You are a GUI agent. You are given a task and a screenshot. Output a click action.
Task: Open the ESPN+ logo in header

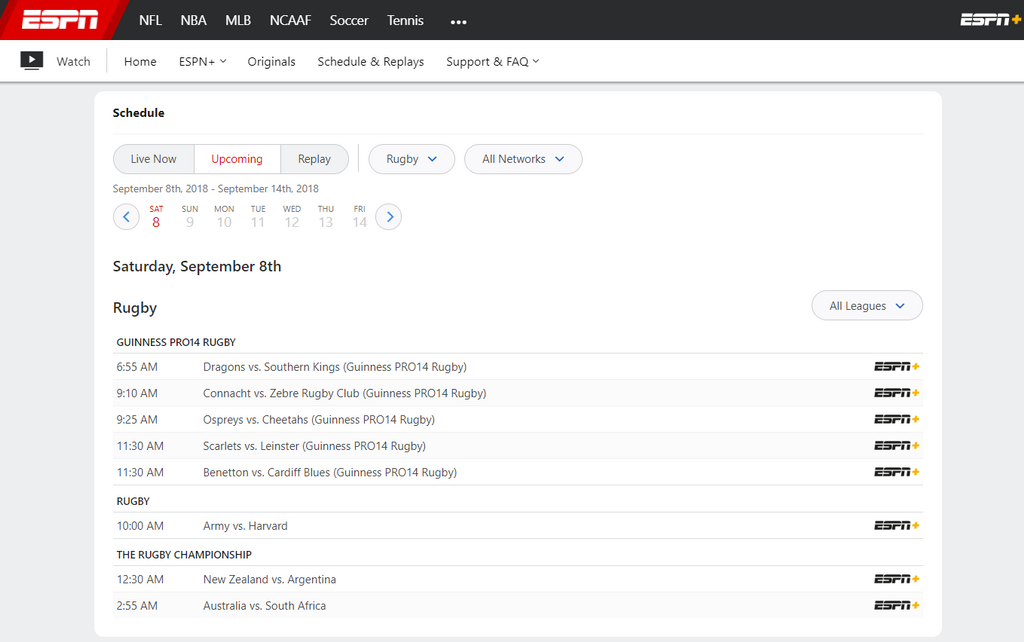point(991,20)
